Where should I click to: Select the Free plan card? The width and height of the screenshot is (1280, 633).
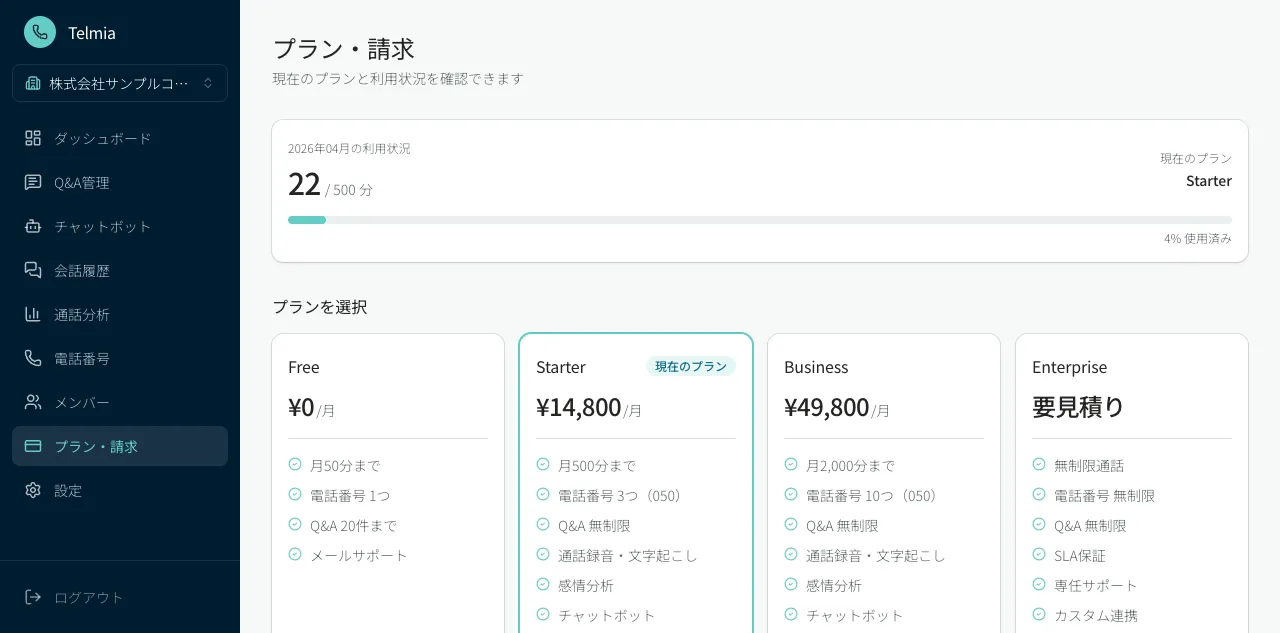pyautogui.click(x=388, y=480)
